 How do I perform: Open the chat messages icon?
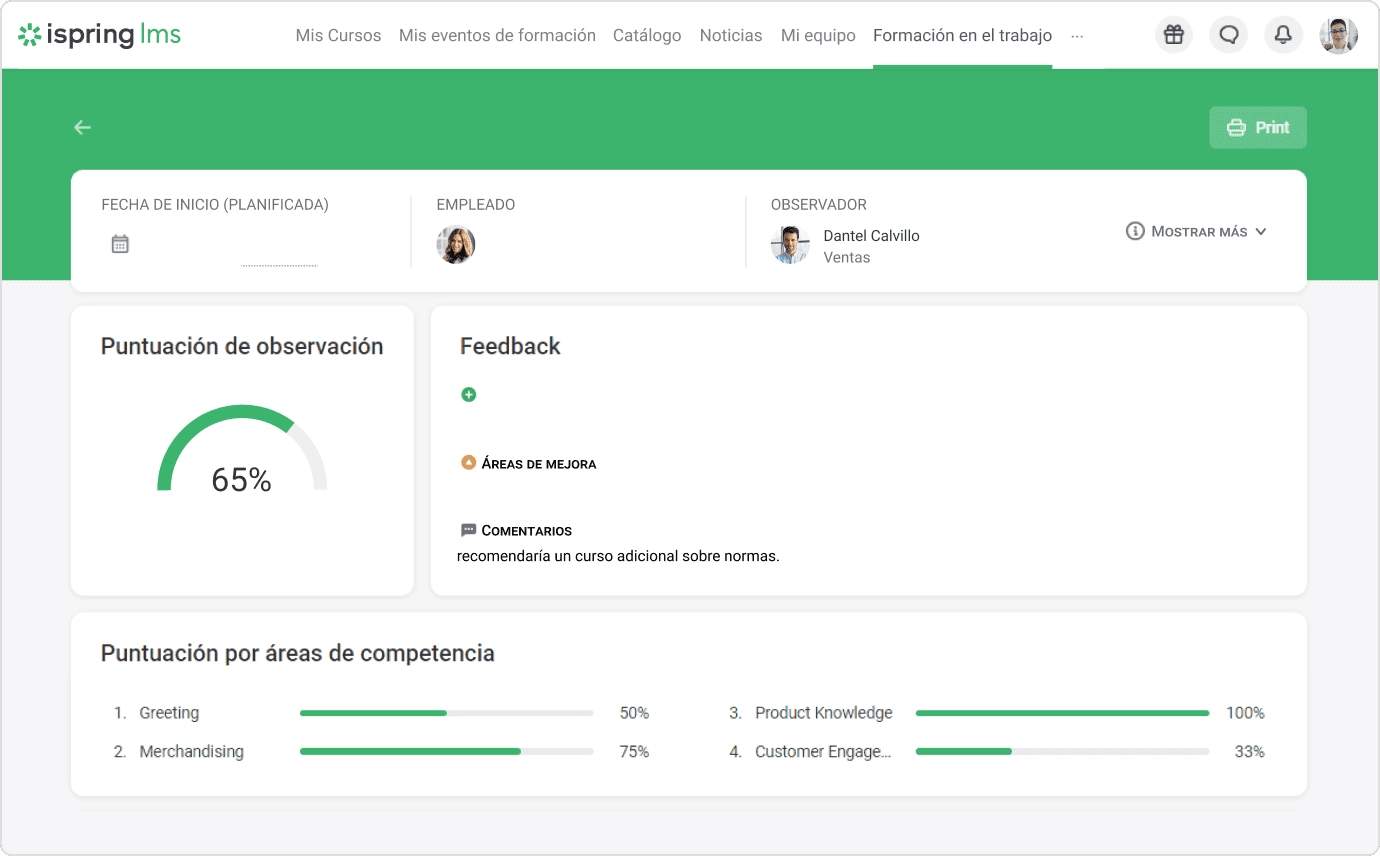click(x=1228, y=34)
